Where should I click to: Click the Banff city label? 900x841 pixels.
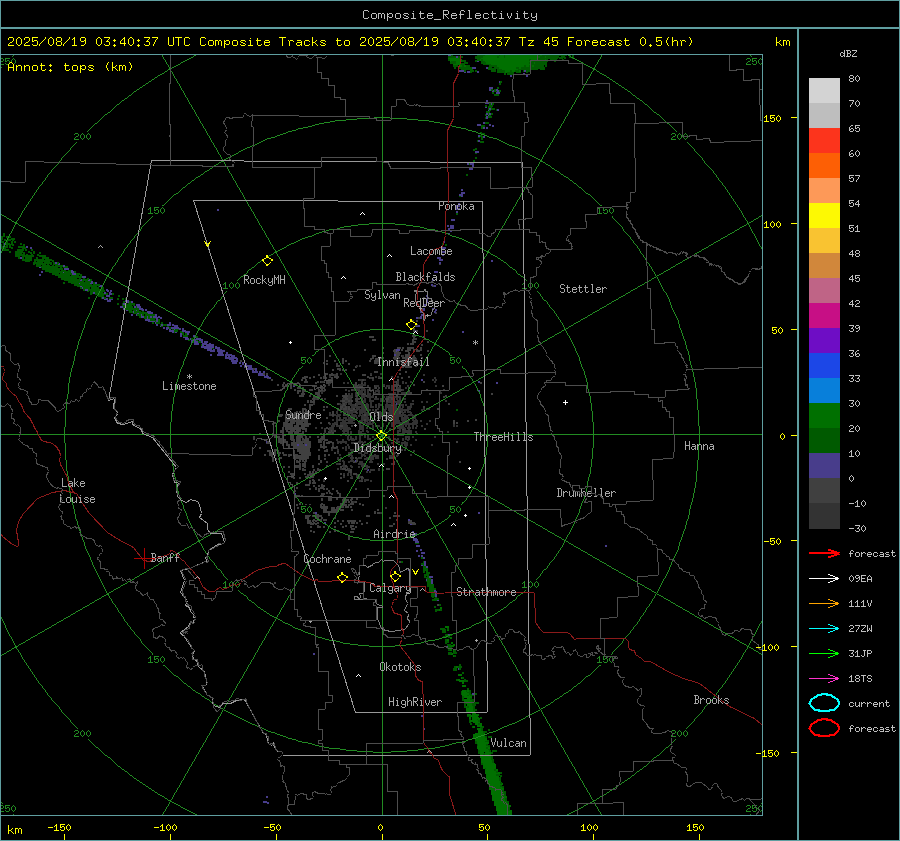click(x=165, y=557)
